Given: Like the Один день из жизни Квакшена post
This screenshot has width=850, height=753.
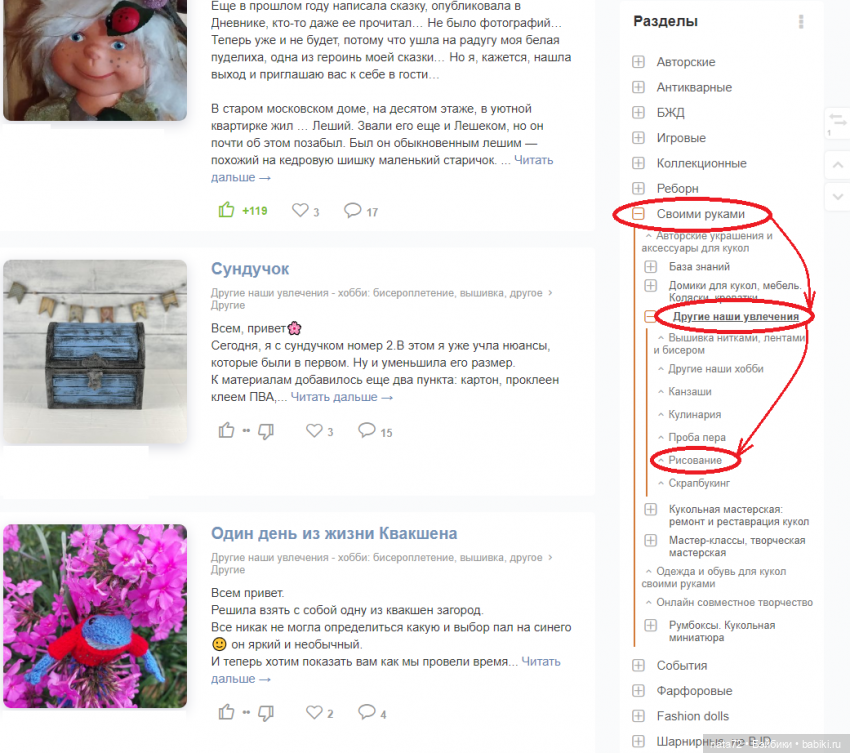Looking at the screenshot, I should pos(227,713).
